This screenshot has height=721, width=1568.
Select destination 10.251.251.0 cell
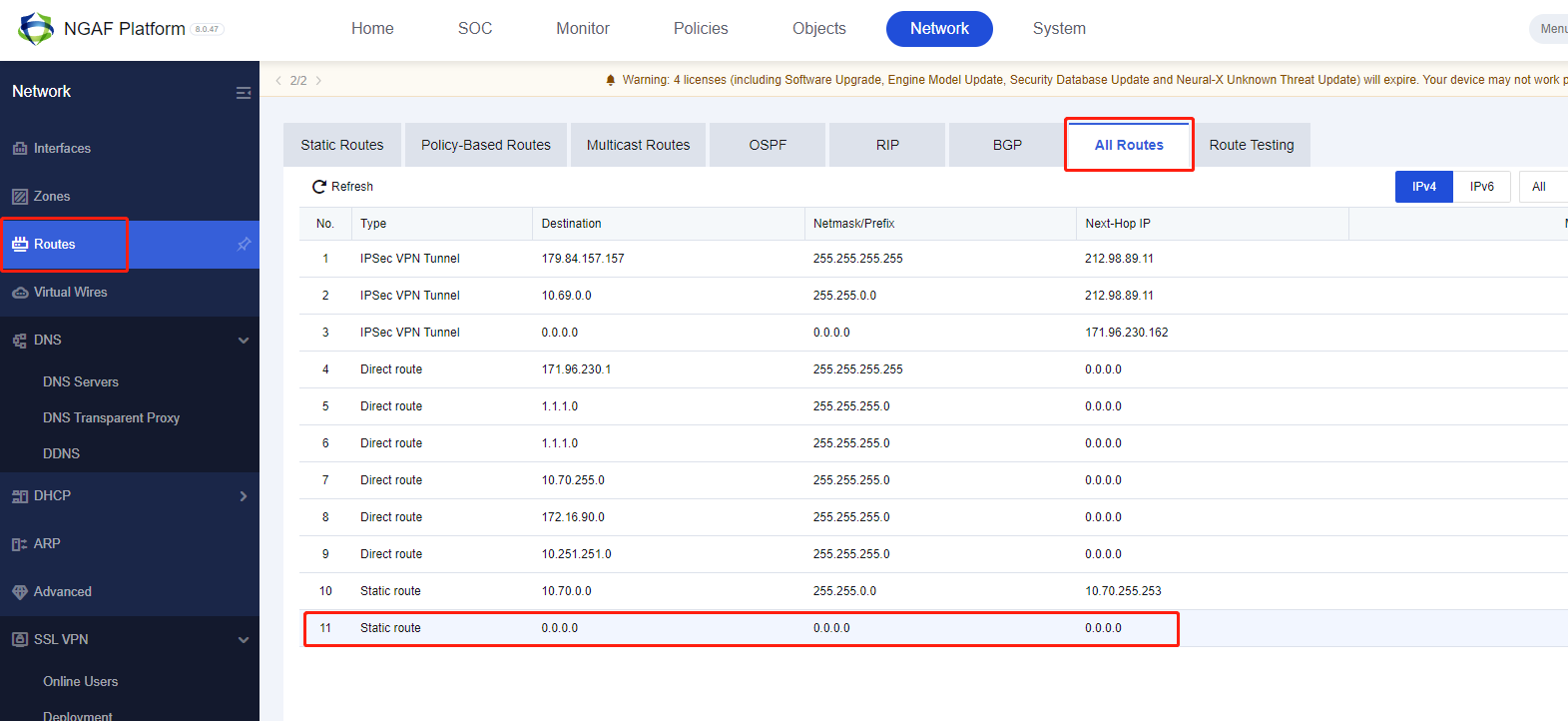[x=577, y=554]
